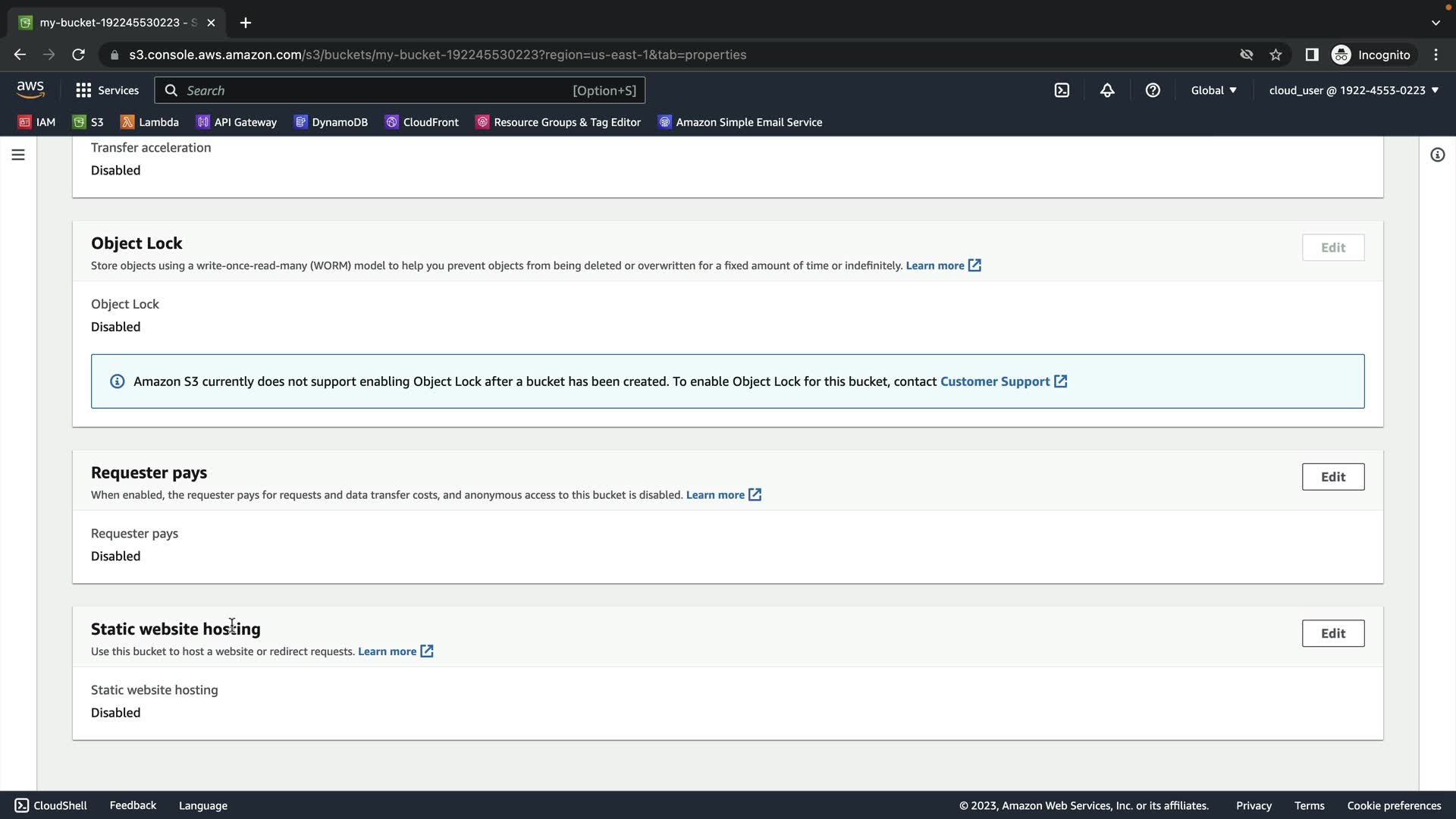Open the Services grid menu
Image resolution: width=1456 pixels, height=819 pixels.
[107, 90]
